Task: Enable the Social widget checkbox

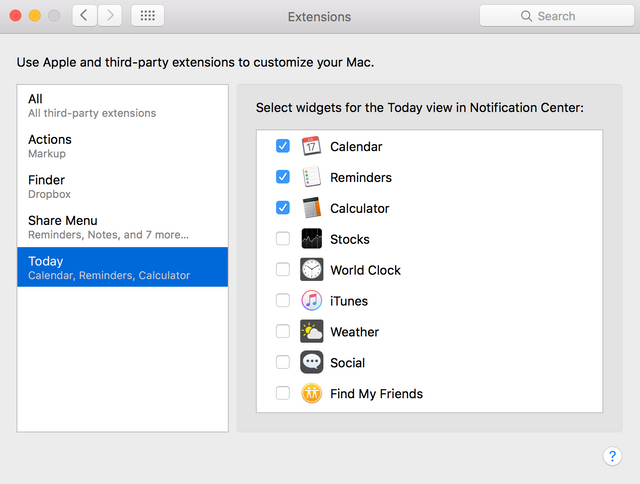Action: click(x=283, y=362)
